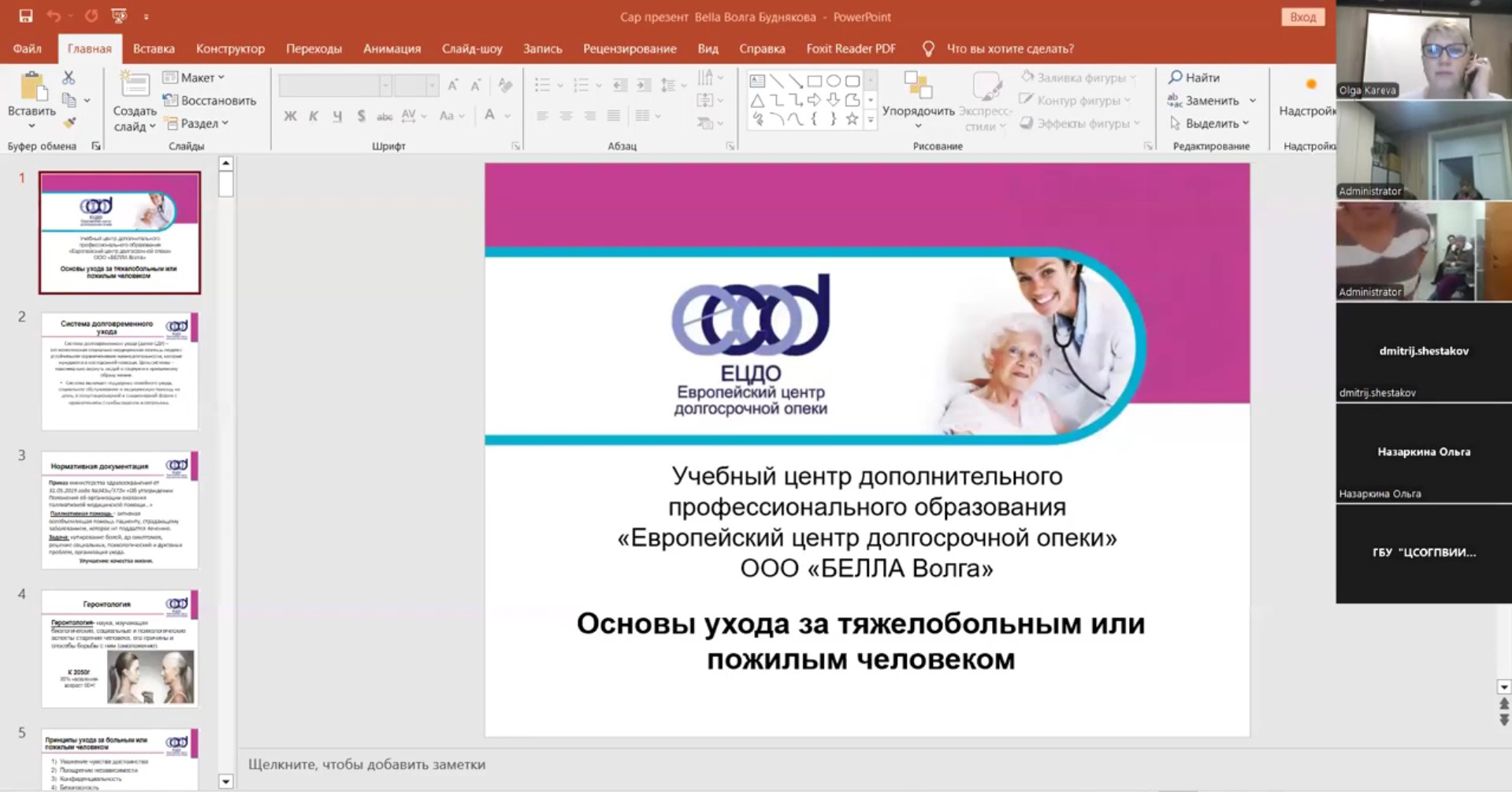Switch to the Вставка tab

[x=154, y=49]
